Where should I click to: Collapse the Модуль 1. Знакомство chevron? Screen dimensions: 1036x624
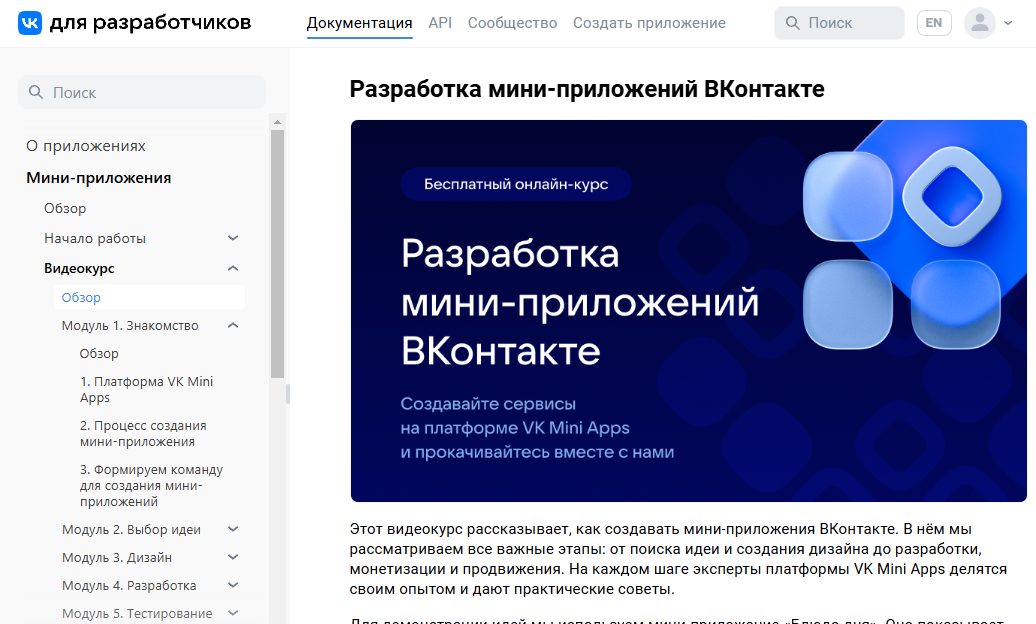233,325
